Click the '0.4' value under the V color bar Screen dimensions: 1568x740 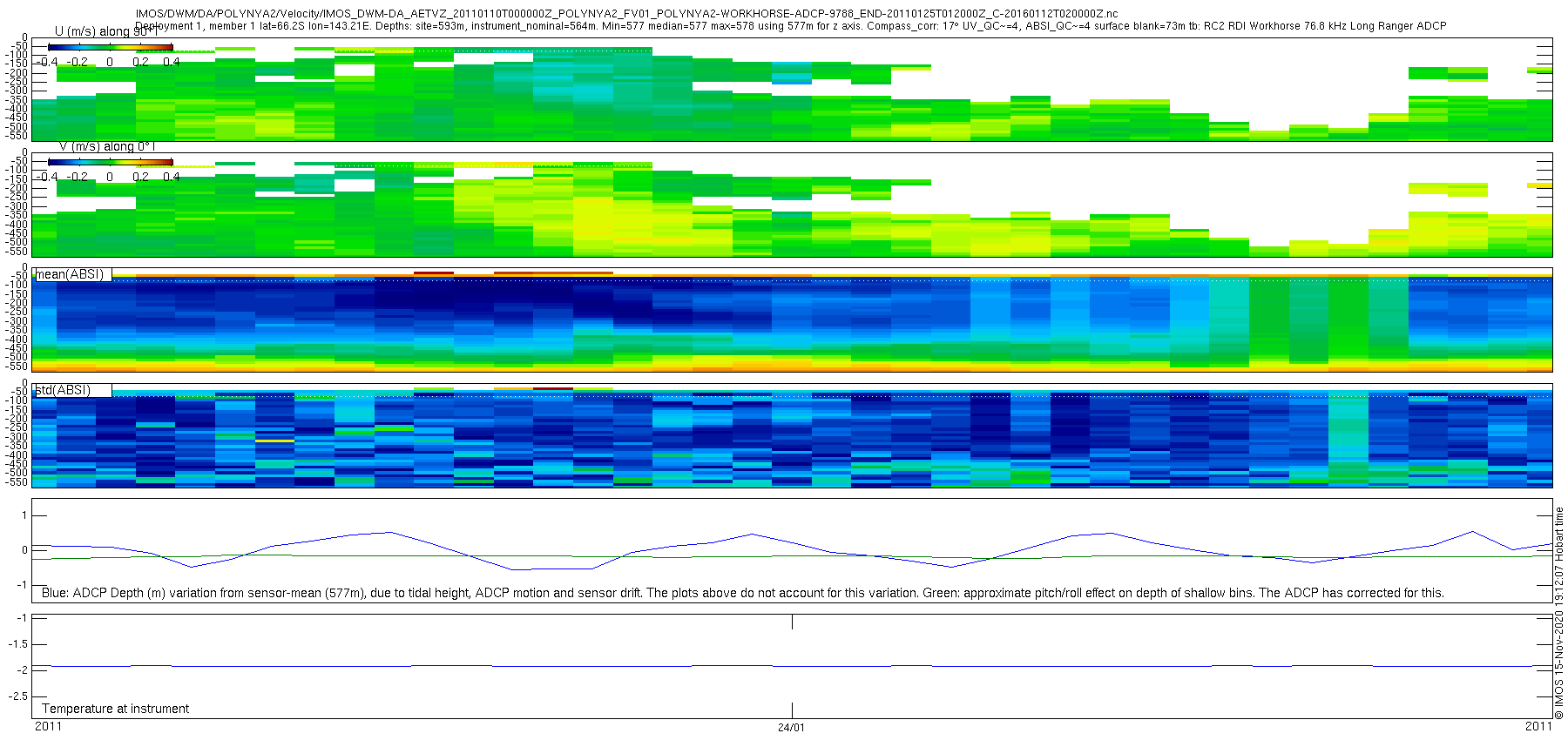172,177
